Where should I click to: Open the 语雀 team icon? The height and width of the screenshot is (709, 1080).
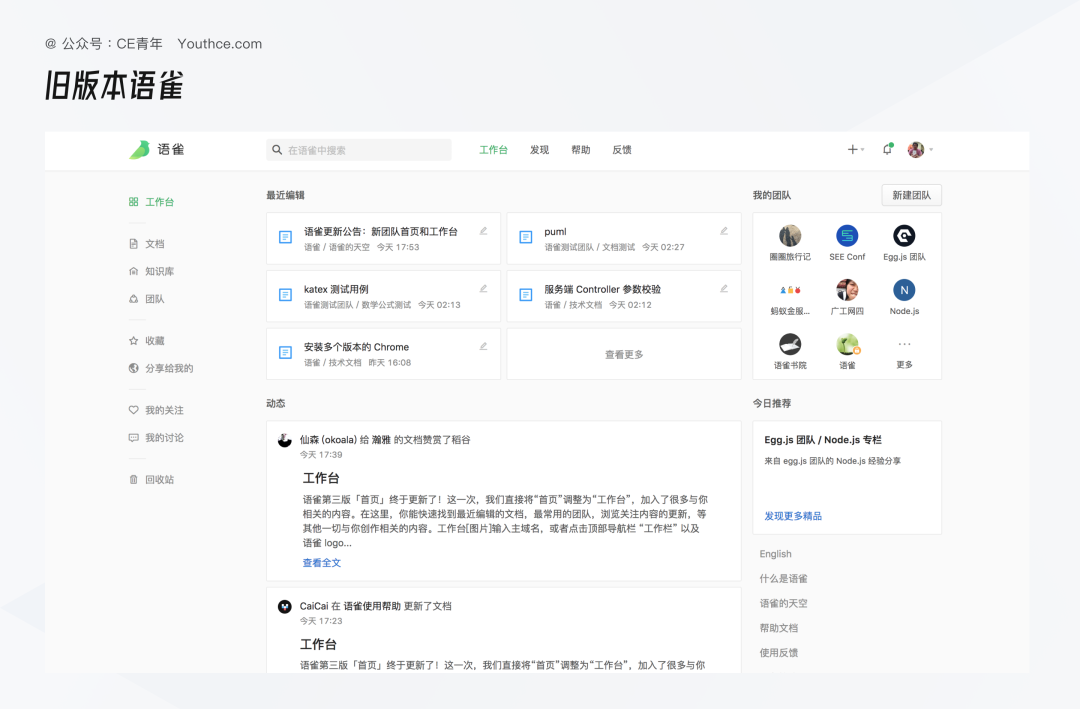(x=847, y=344)
